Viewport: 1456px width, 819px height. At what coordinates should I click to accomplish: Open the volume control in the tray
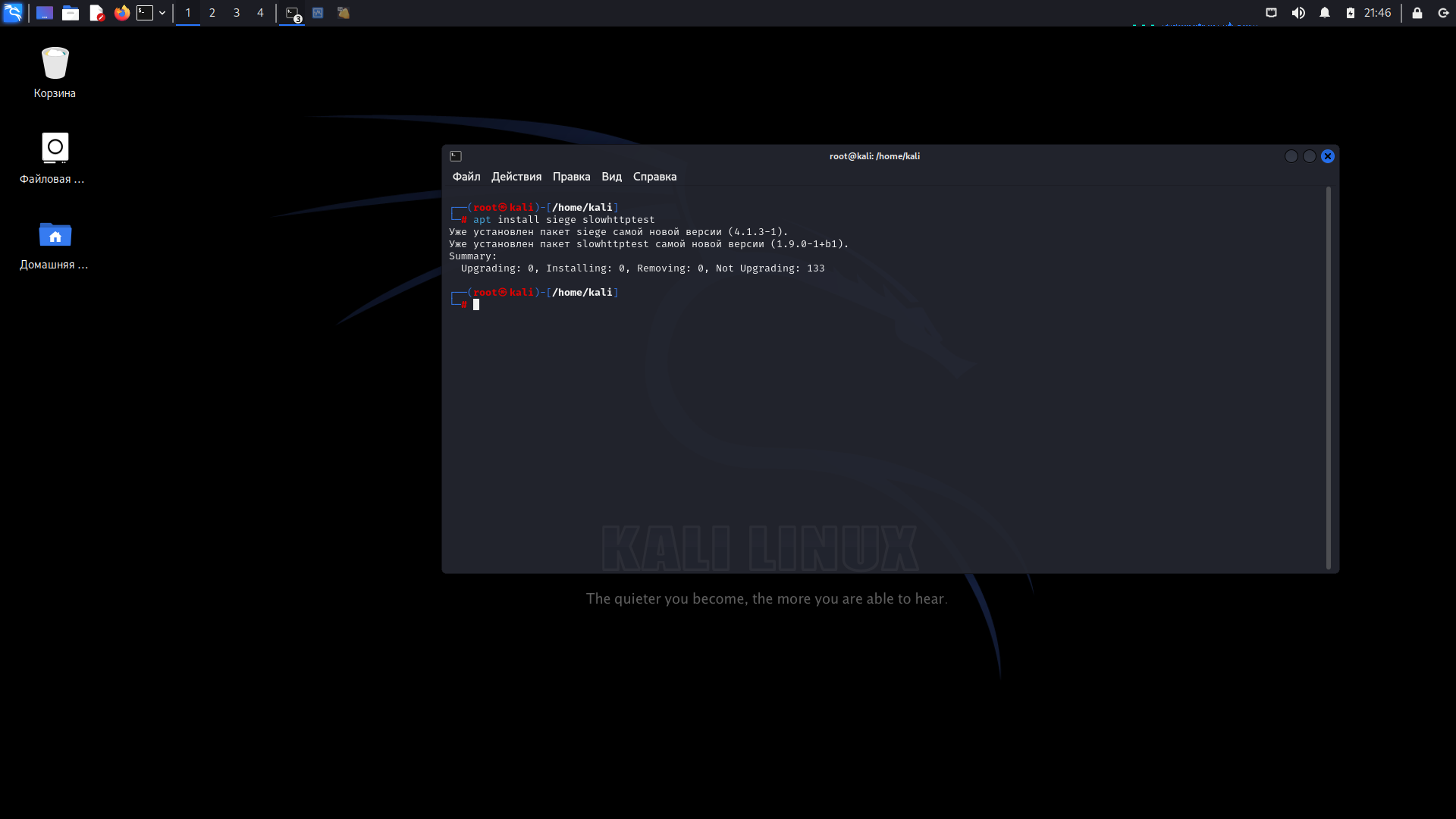1298,13
